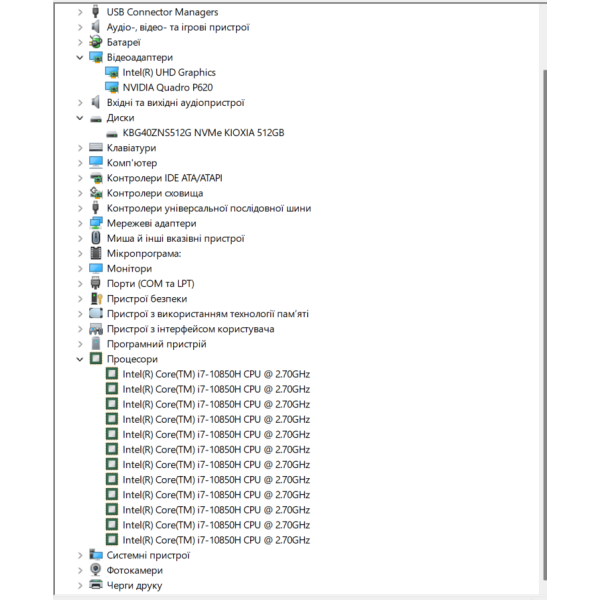Click the port icon beside Порти (COM та LPT)

96,283
